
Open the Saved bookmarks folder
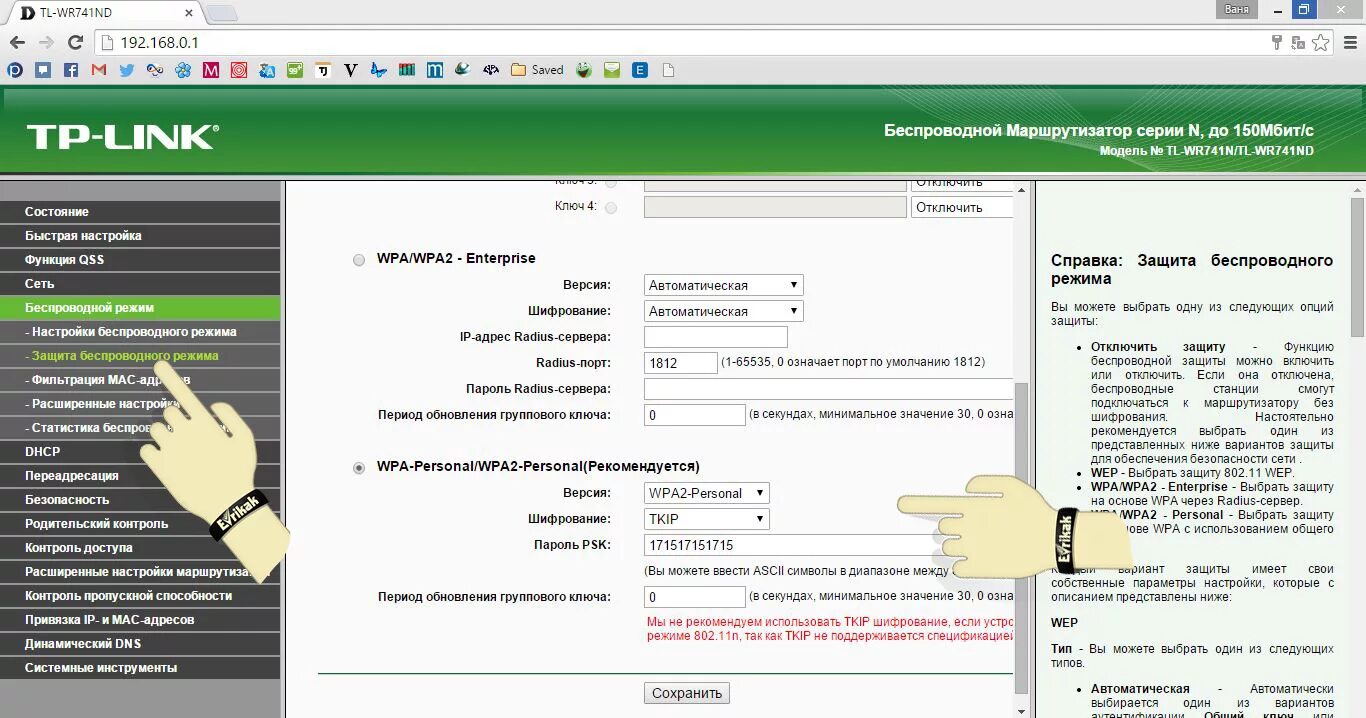tap(537, 70)
